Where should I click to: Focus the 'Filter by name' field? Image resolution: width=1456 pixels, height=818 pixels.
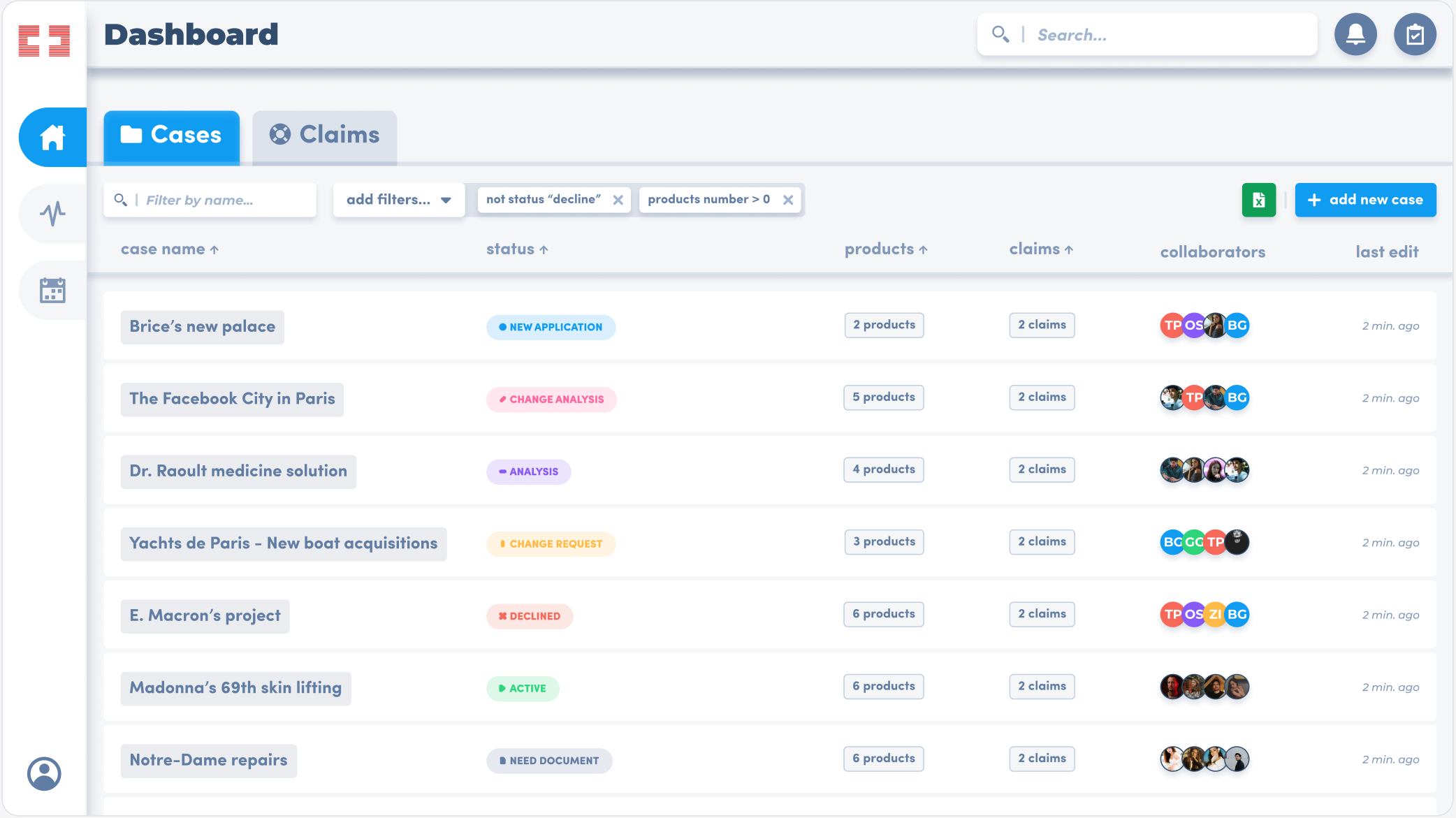(x=210, y=200)
